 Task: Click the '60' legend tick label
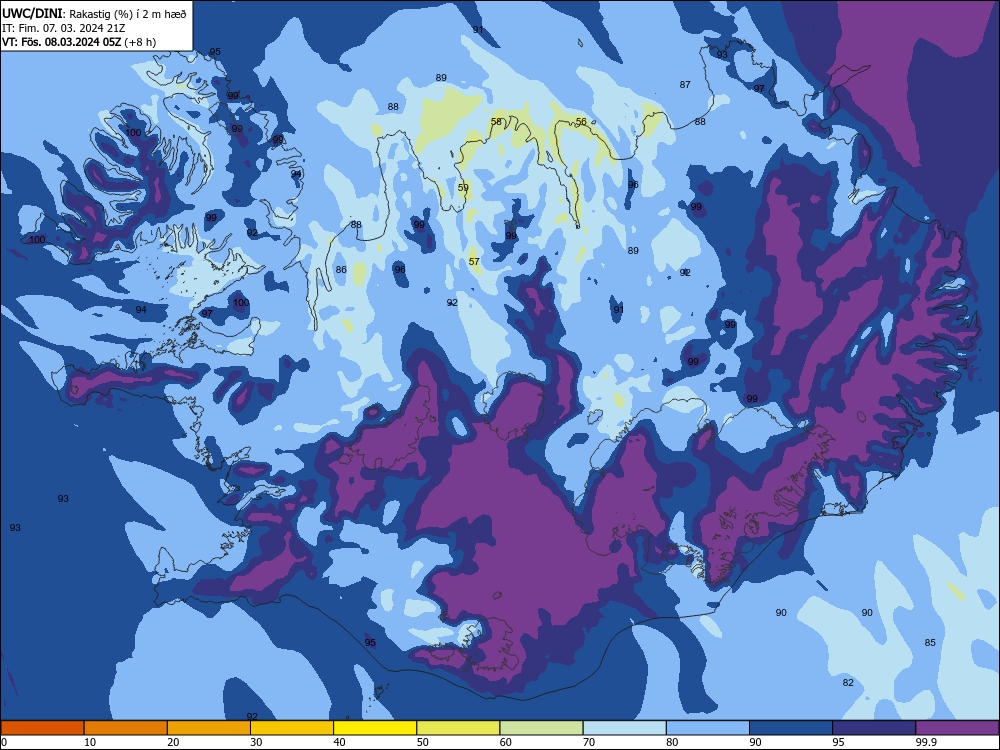[x=506, y=742]
